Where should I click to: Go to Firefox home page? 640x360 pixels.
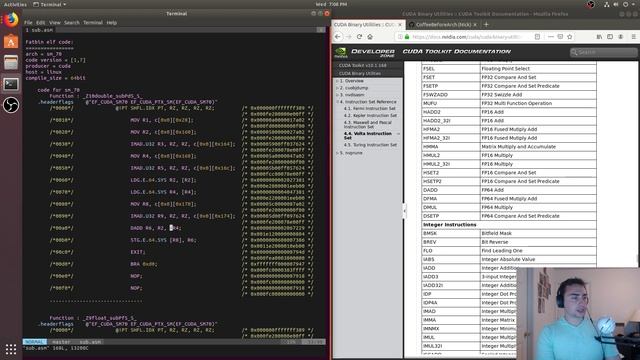point(370,37)
